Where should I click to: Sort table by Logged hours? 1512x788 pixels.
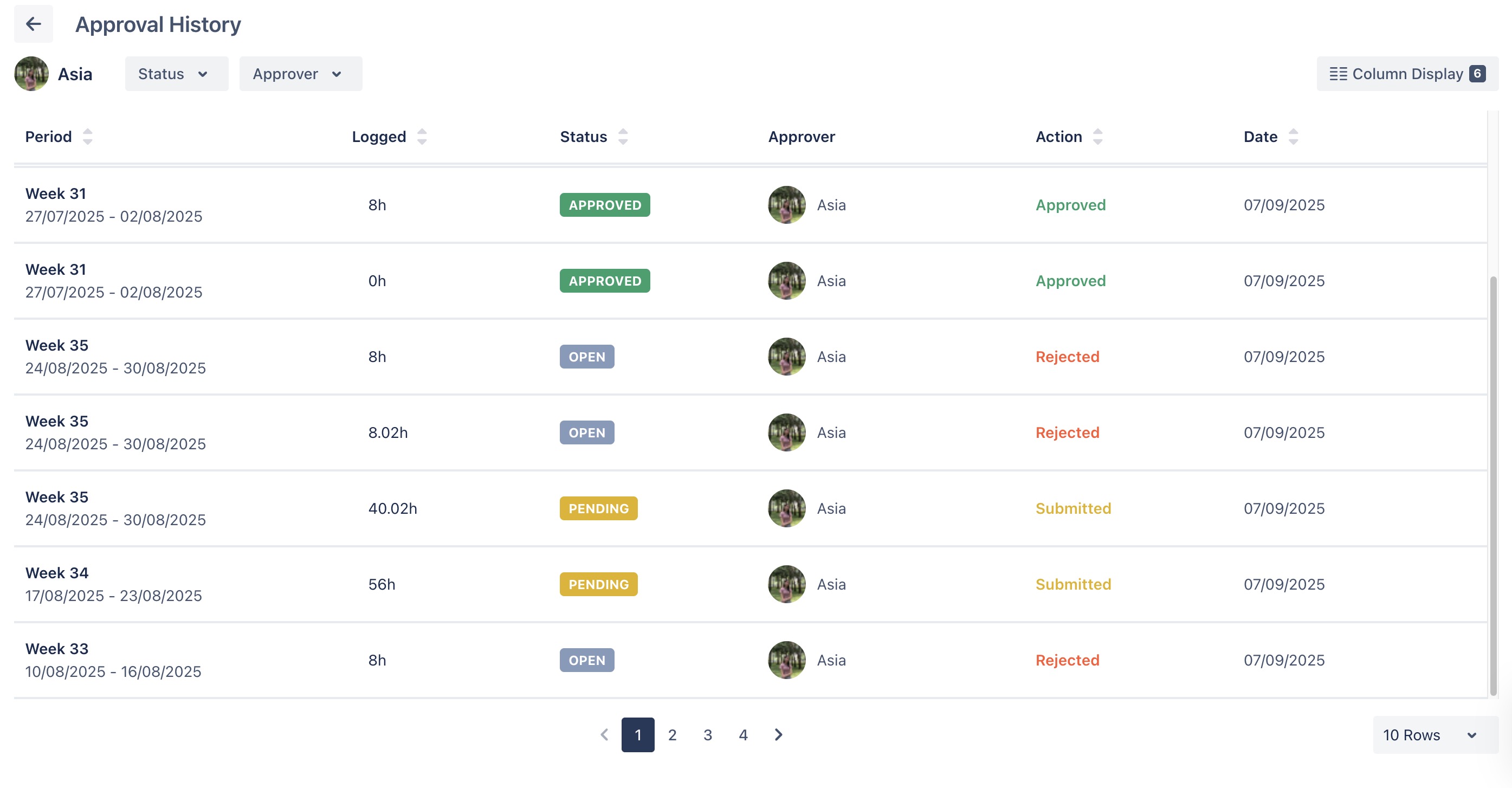point(422,137)
